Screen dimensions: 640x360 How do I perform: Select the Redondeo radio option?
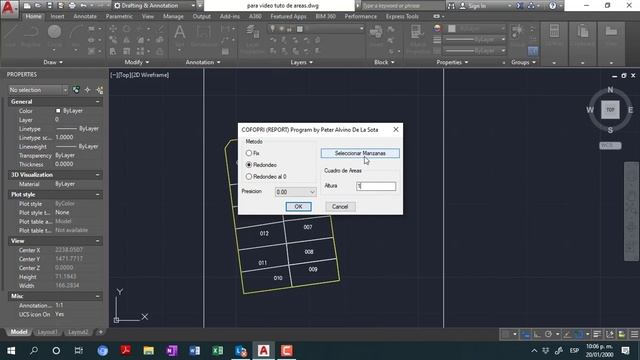[x=249, y=165]
